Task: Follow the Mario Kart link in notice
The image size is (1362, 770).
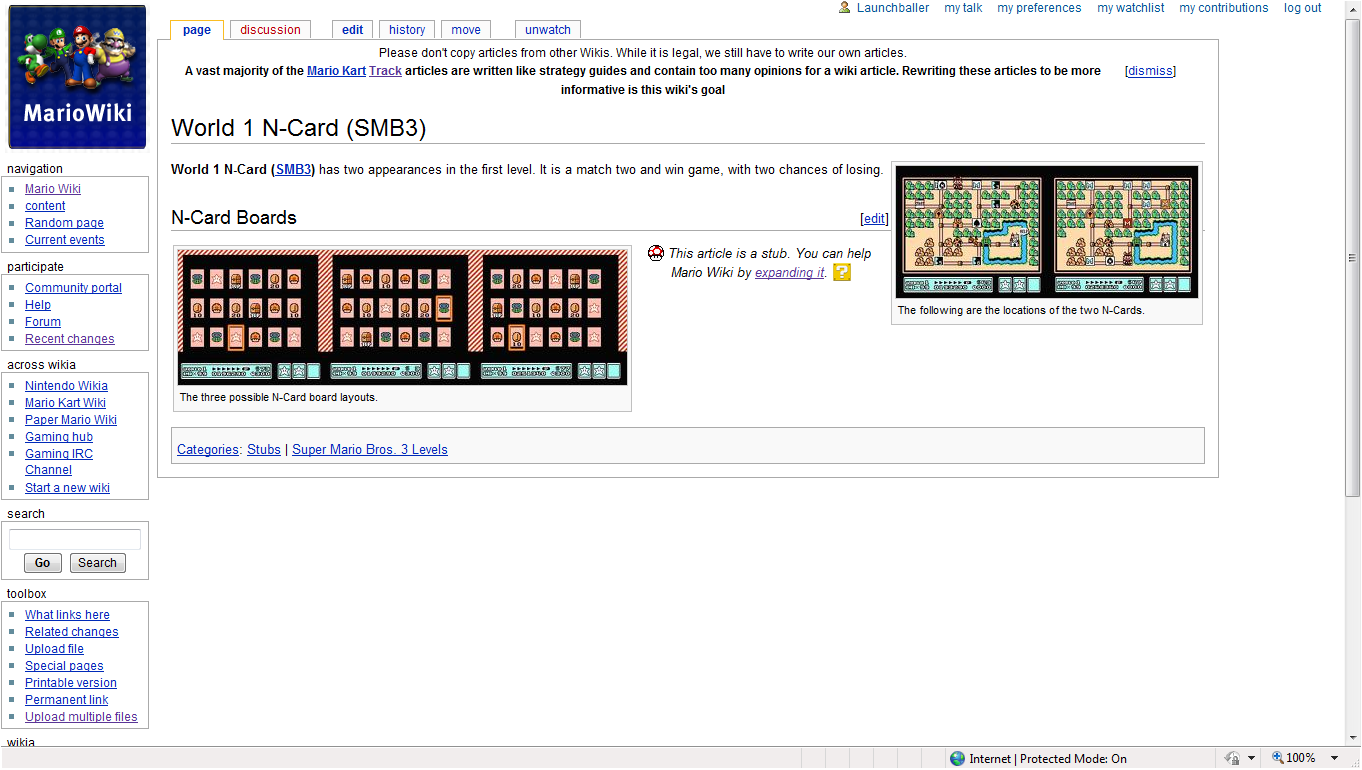Action: (x=336, y=71)
